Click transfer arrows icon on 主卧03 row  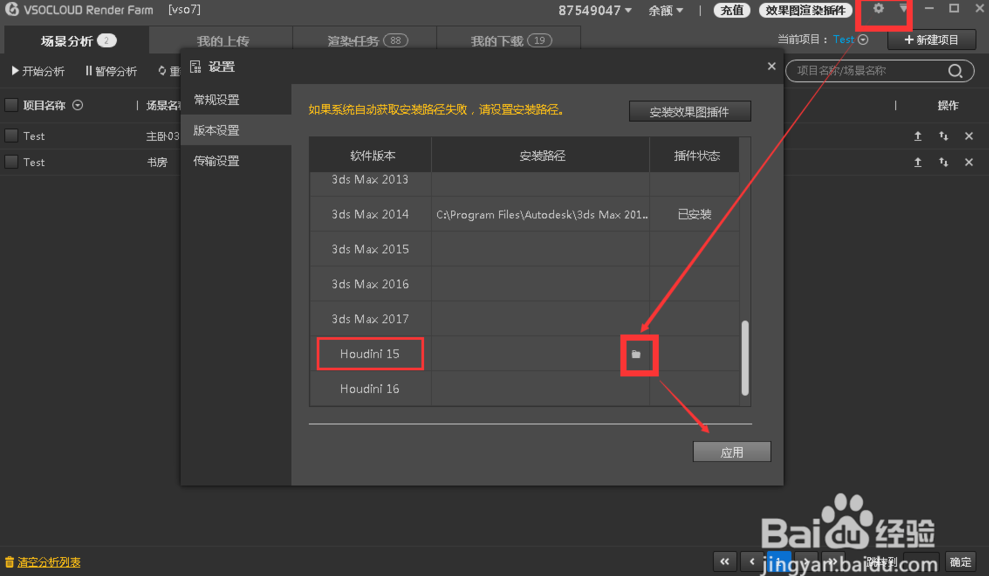[x=944, y=136]
